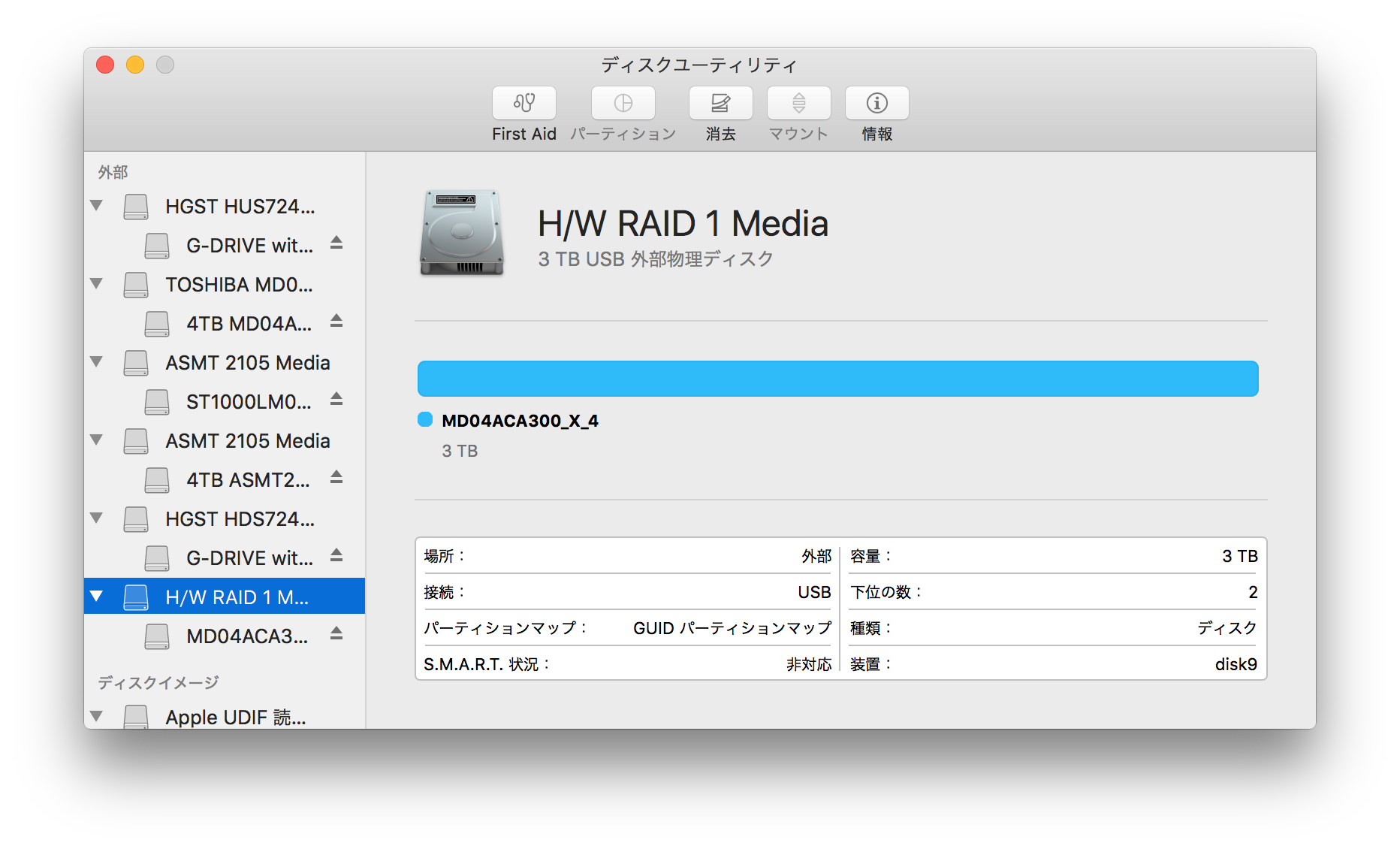The width and height of the screenshot is (1400, 849).
Task: Select G-DRIVE volume below HGST HDS724
Action: point(225,558)
